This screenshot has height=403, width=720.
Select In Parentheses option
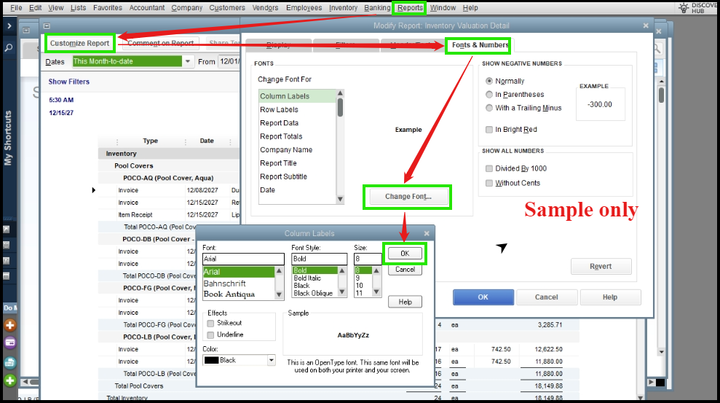point(489,94)
